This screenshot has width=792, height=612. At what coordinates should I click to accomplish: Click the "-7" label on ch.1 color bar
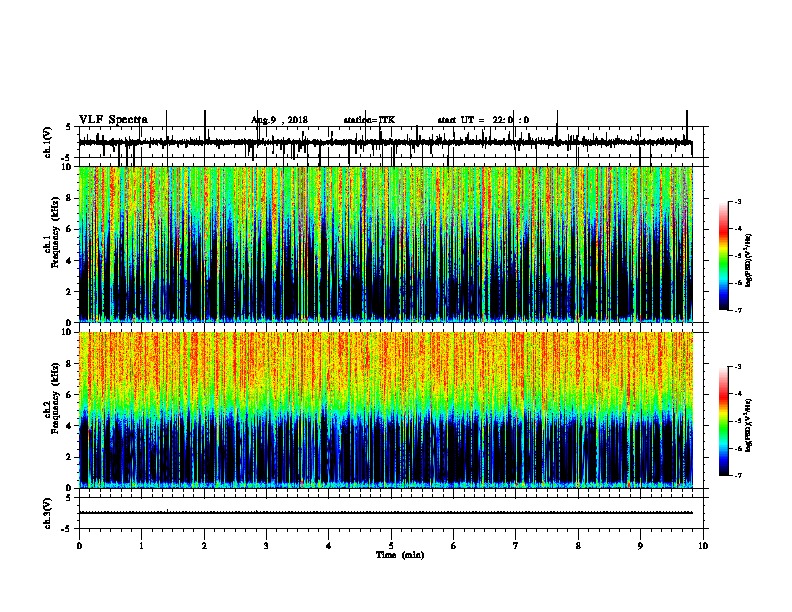click(737, 310)
